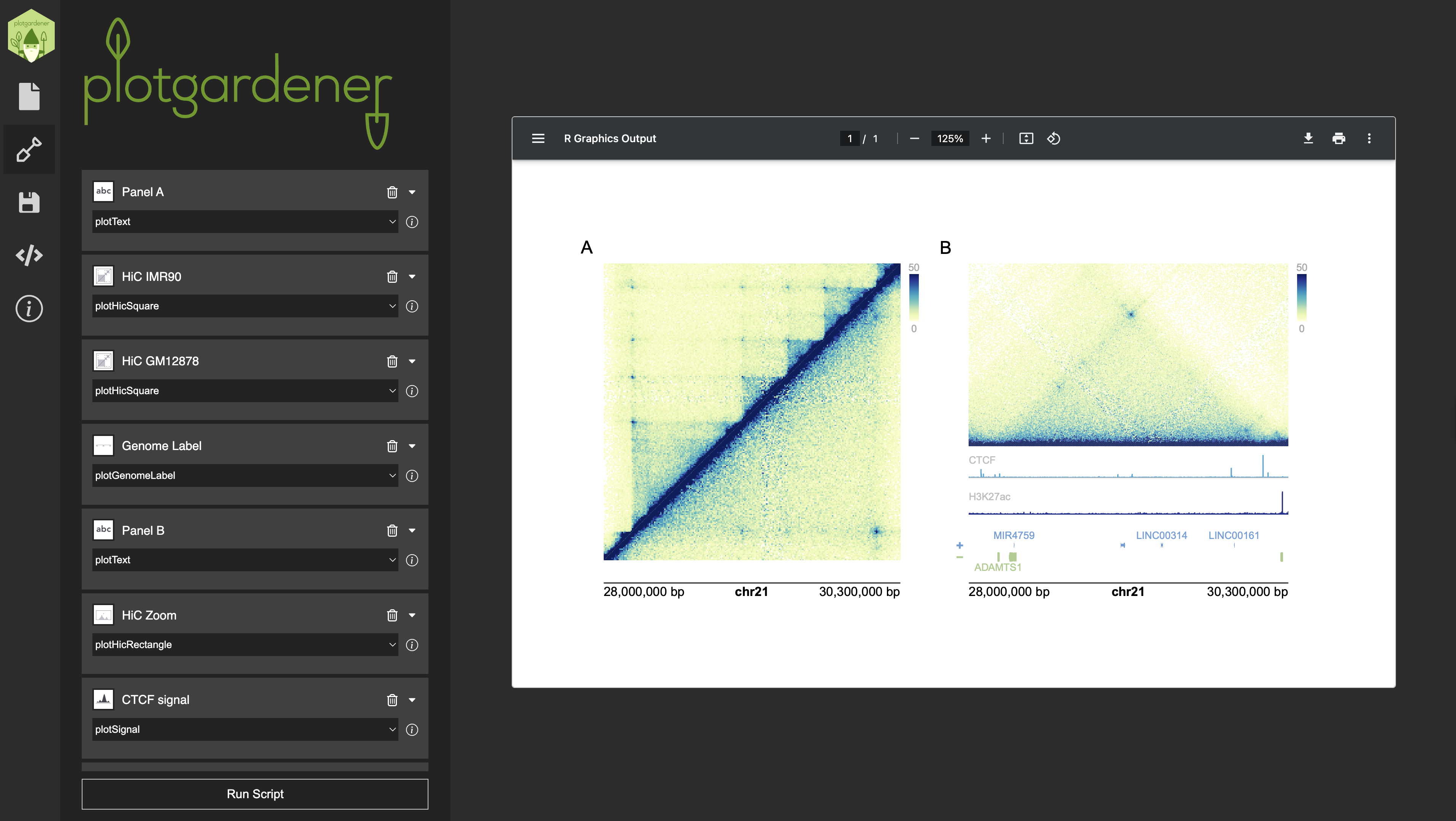Open the code view icon
Viewport: 1456px width, 821px height.
tap(29, 255)
